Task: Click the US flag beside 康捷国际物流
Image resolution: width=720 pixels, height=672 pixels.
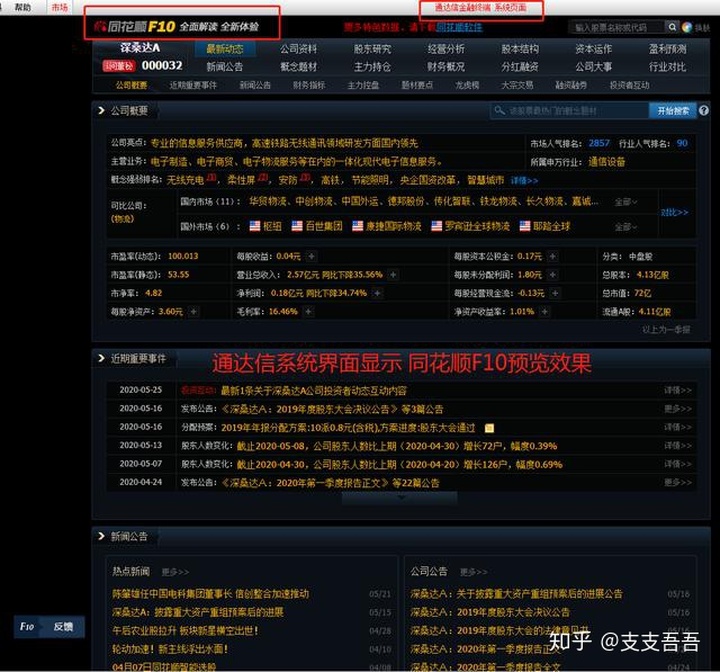Action: [x=358, y=226]
